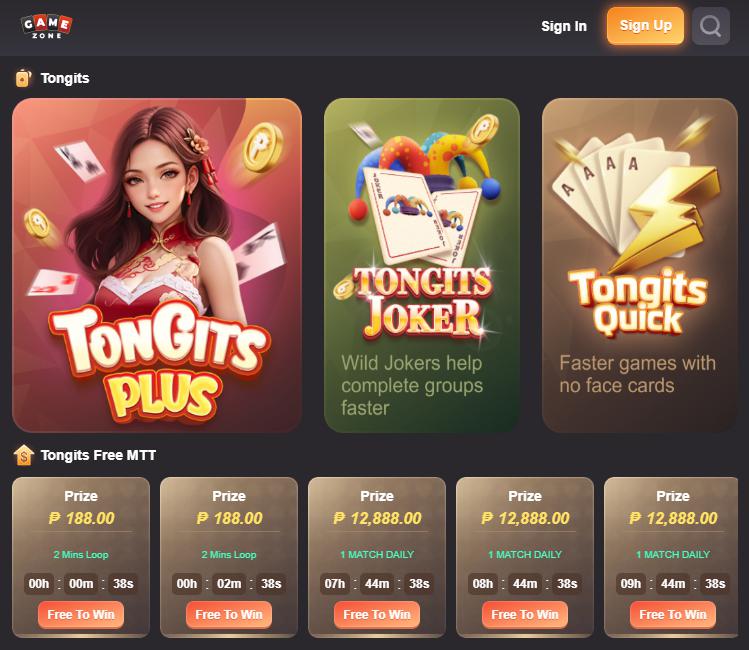Open the Tongits Joker game card
749x650 pixels.
pos(422,265)
